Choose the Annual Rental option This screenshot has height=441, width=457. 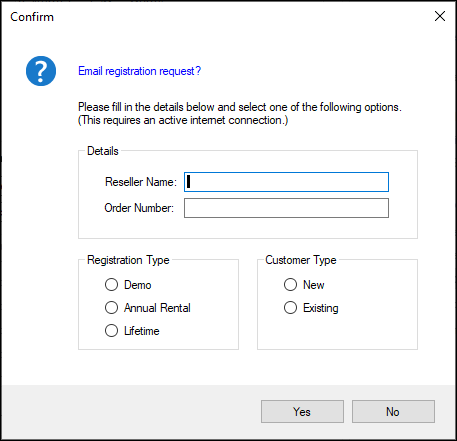click(x=112, y=308)
